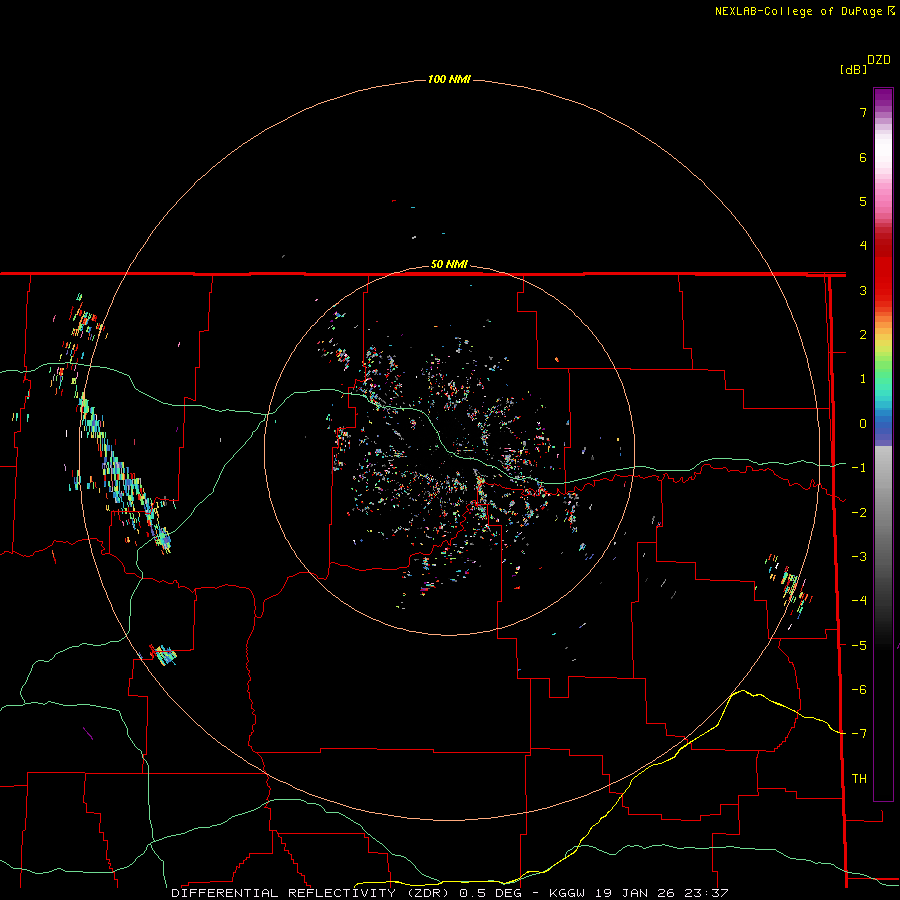The image size is (900, 900).
Task: Click the -1 value on the color scale
Action: (859, 468)
